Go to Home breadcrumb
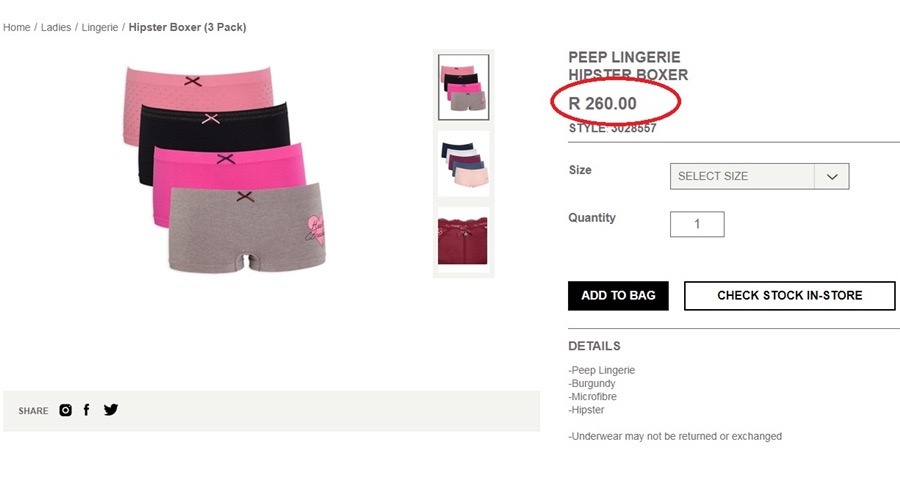This screenshot has width=900, height=480. click(x=17, y=28)
